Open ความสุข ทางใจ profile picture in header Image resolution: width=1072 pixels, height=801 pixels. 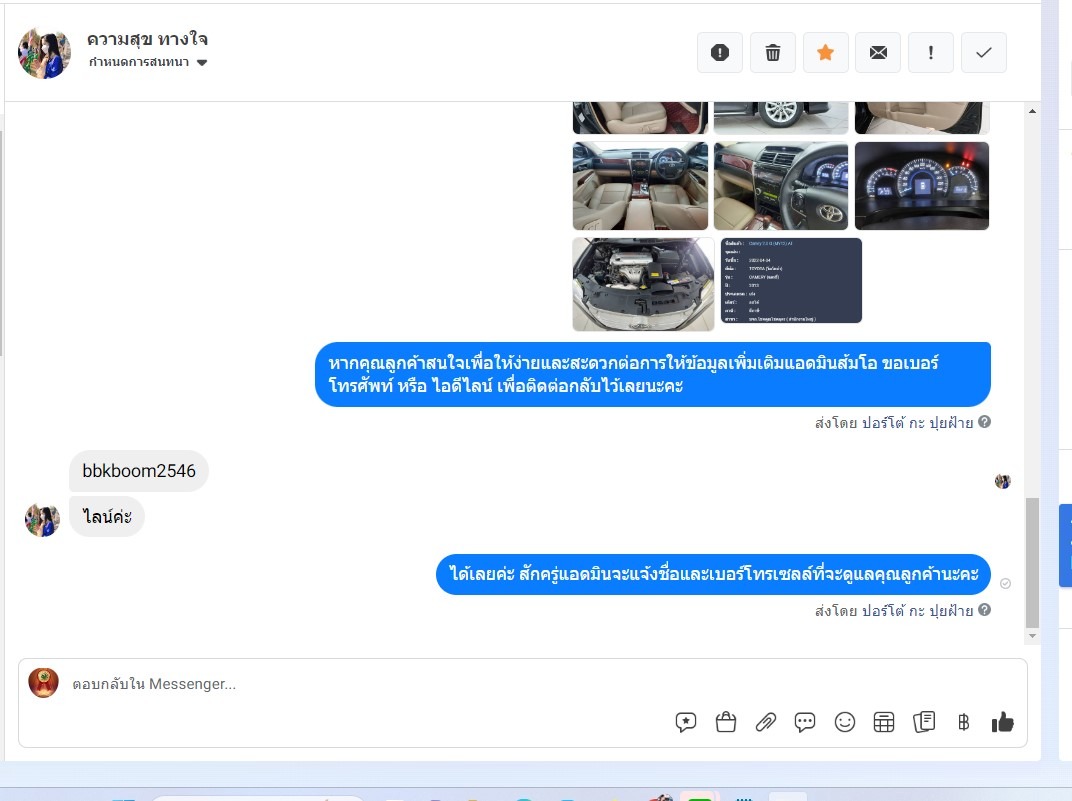click(44, 53)
